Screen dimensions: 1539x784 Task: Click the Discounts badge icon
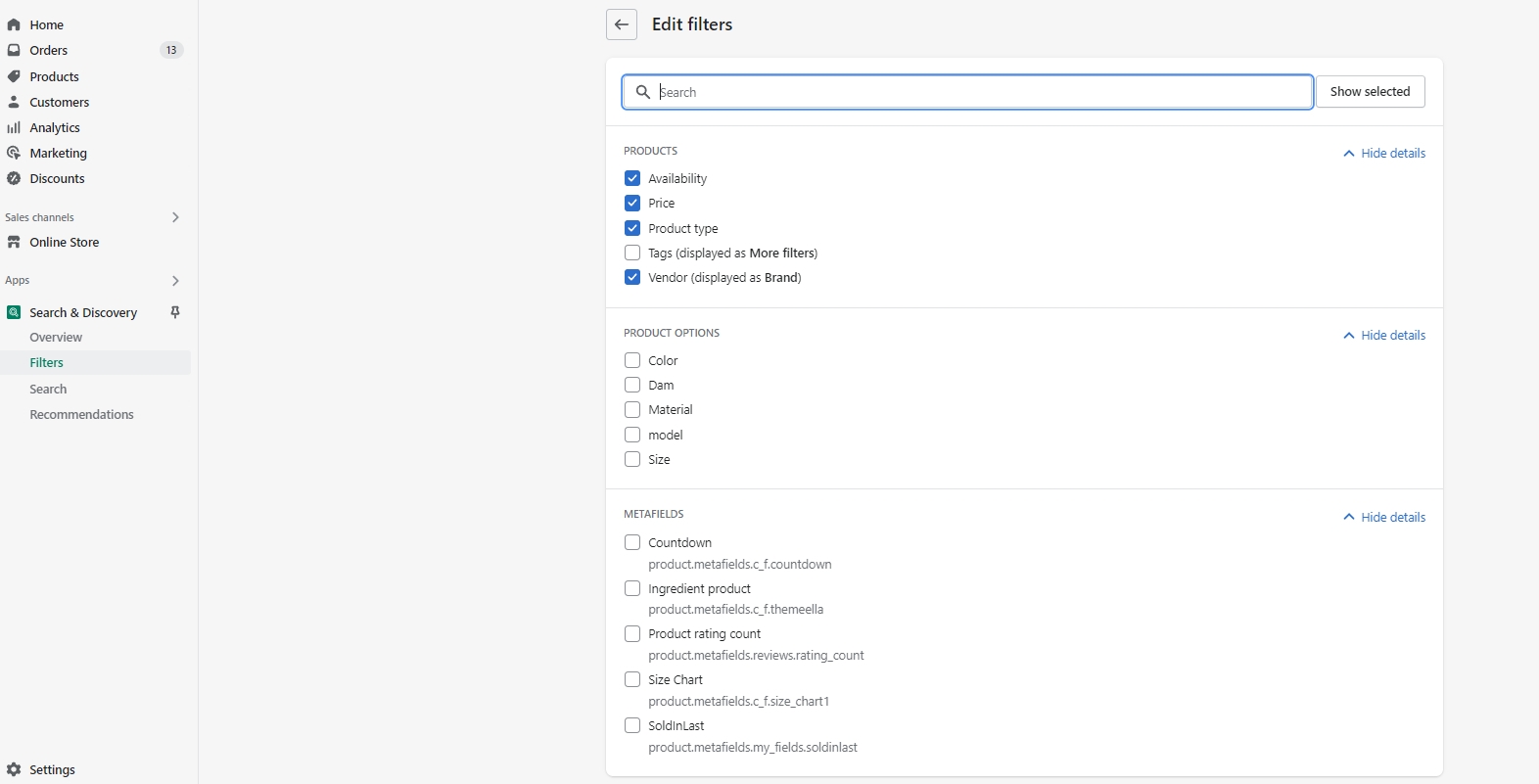pos(14,178)
